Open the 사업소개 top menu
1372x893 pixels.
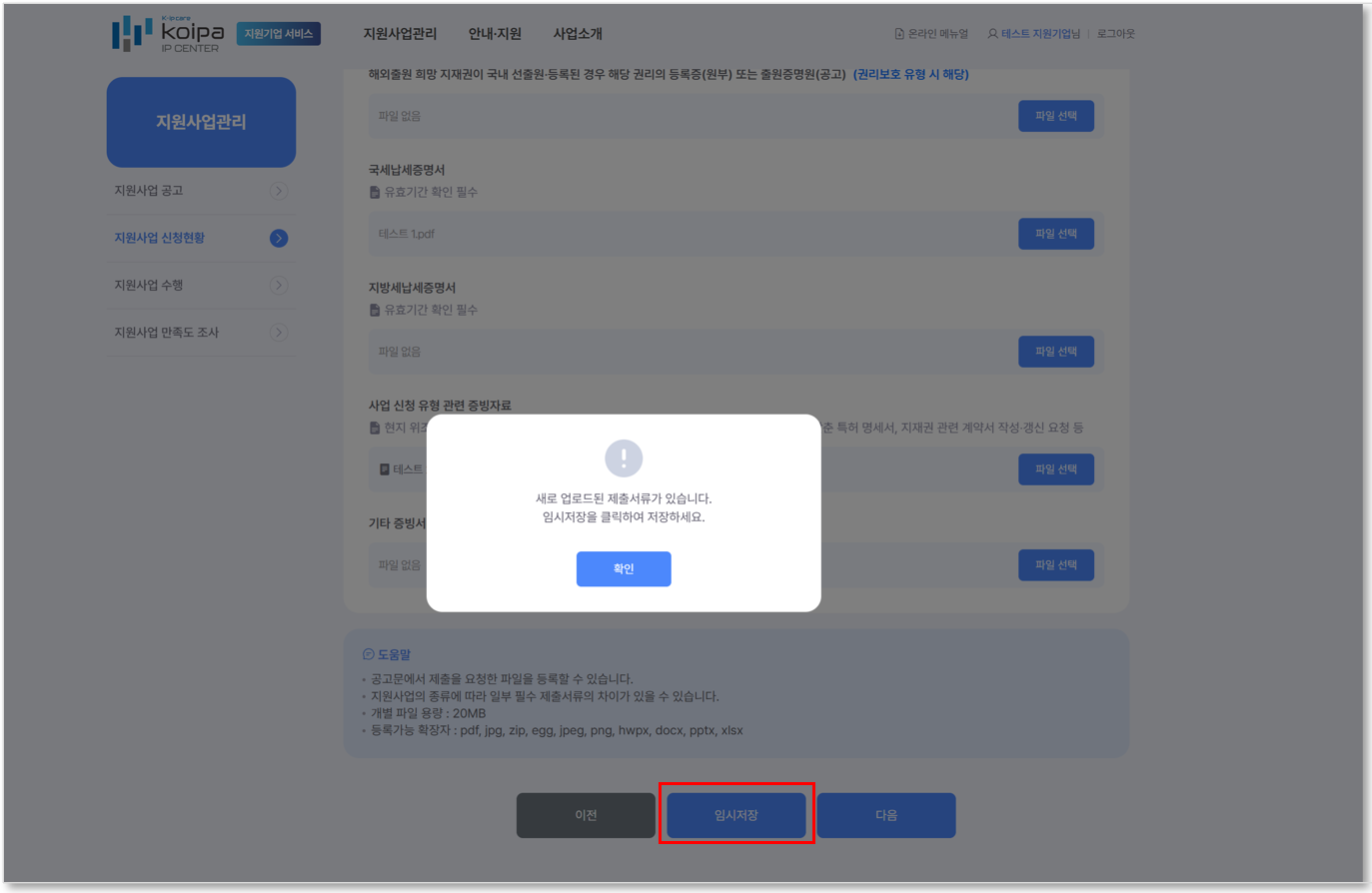578,34
